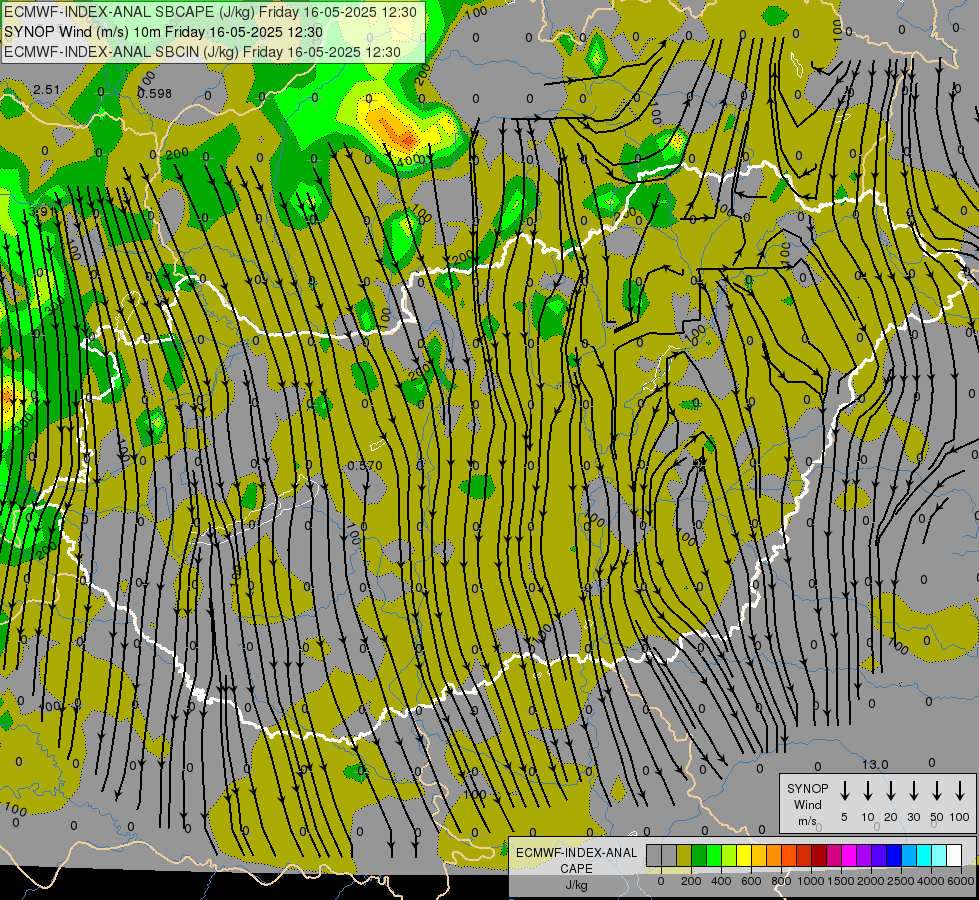979x900 pixels.
Task: Click the '6000' tick under CAPE colorbar
Action: tap(961, 881)
